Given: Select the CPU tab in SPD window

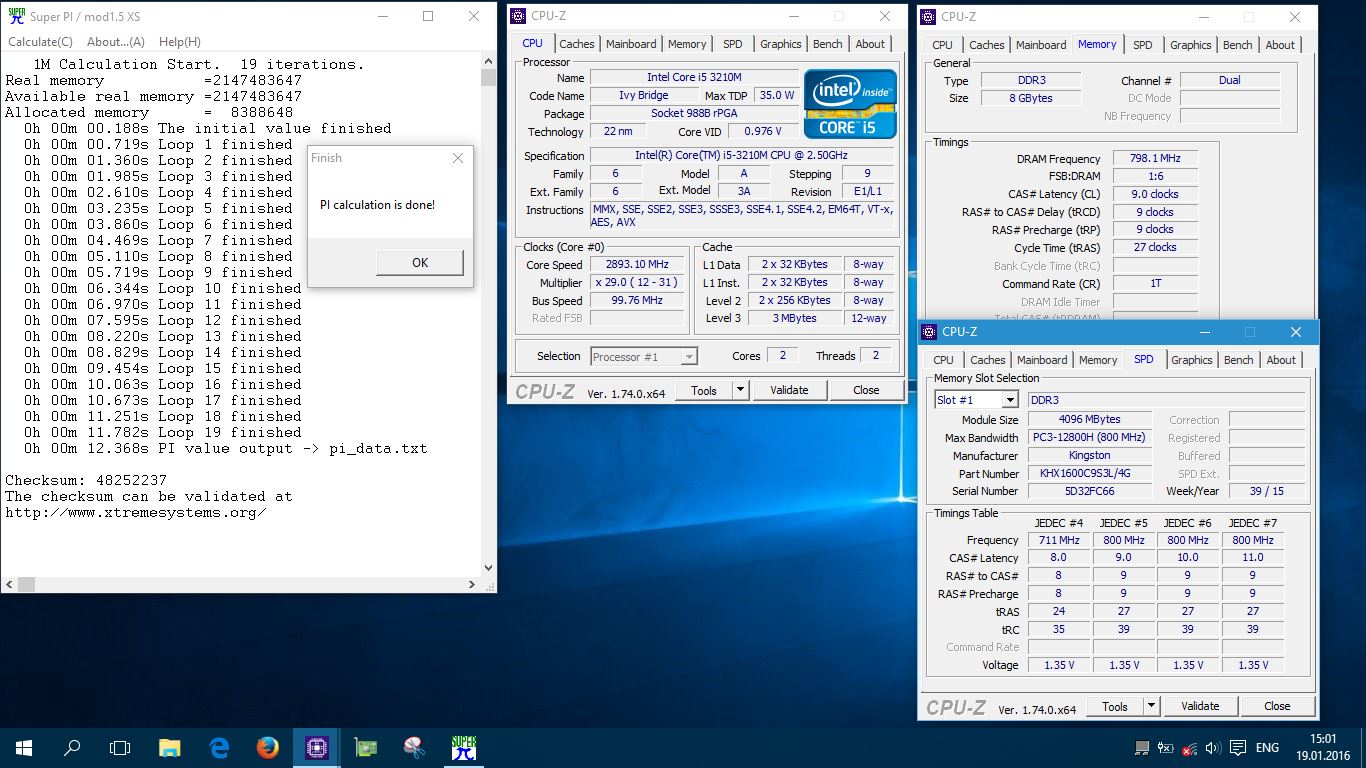Looking at the screenshot, I should click(943, 360).
